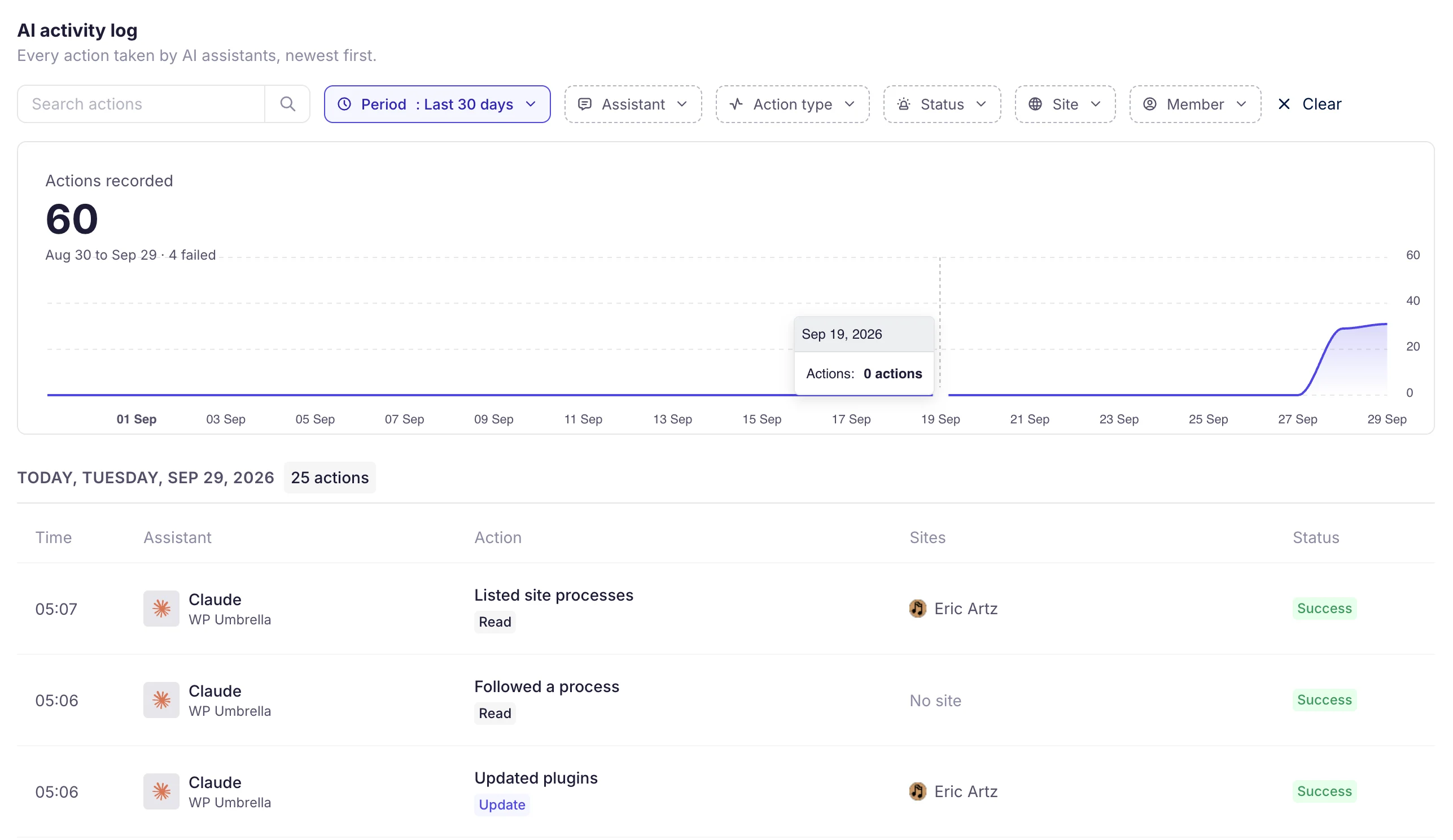Viewport: 1453px width, 840px height.
Task: Click the clock icon in Period filter
Action: click(344, 104)
